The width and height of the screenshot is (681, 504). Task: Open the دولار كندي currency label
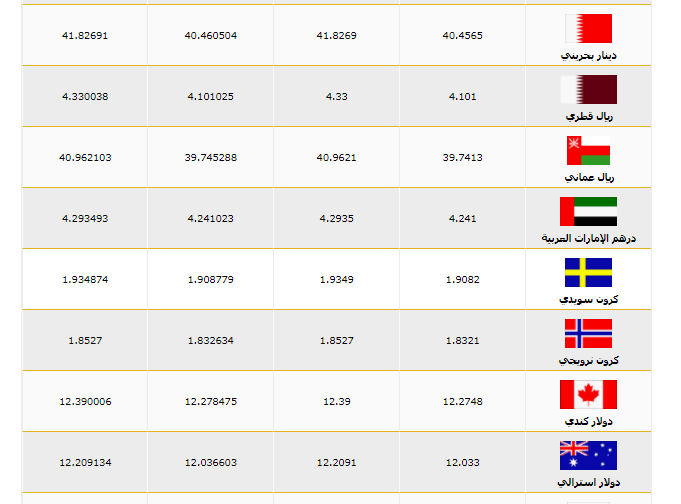coord(590,421)
